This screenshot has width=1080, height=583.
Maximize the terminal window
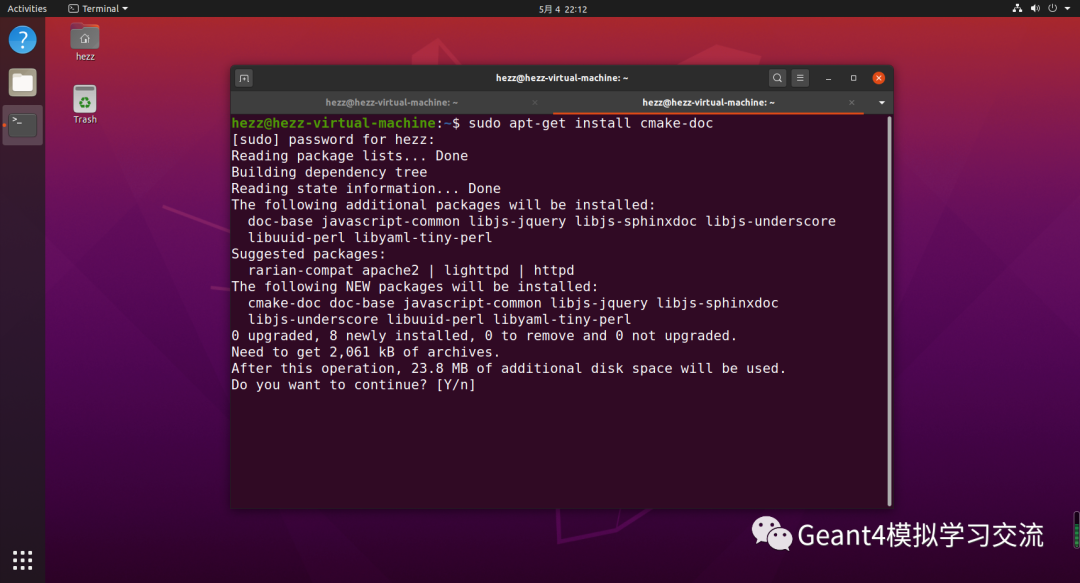853,78
